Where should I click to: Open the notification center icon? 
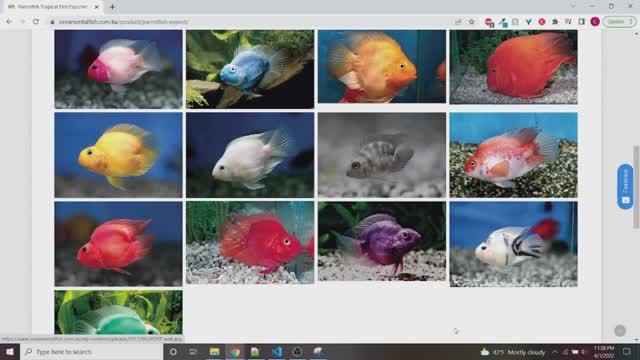(627, 352)
